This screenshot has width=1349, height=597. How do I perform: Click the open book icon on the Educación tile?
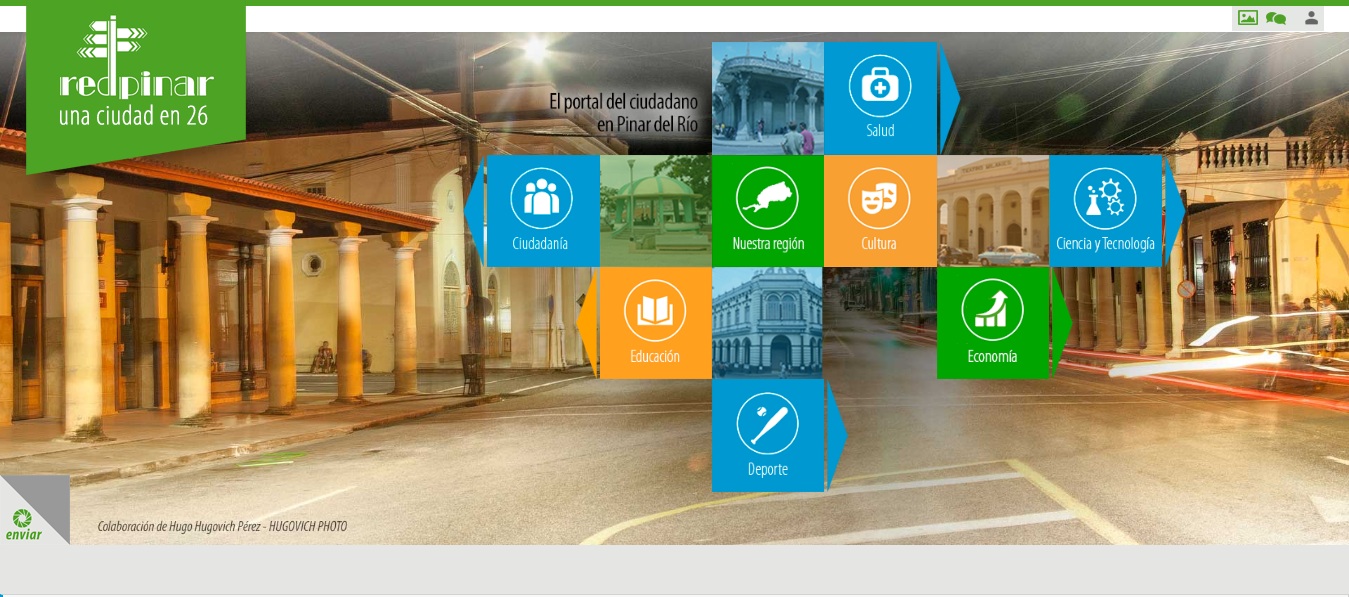(x=655, y=308)
